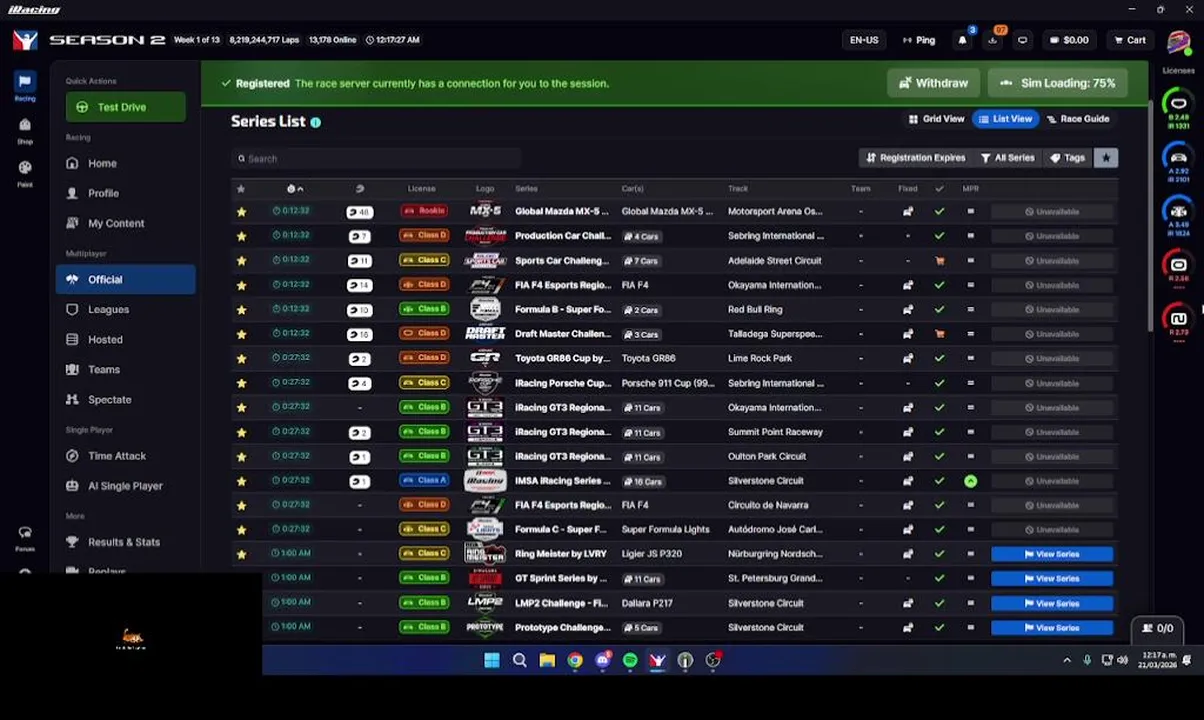Open Home in the sidebar
Viewport: 1204px width, 720px height.
[x=125, y=163]
